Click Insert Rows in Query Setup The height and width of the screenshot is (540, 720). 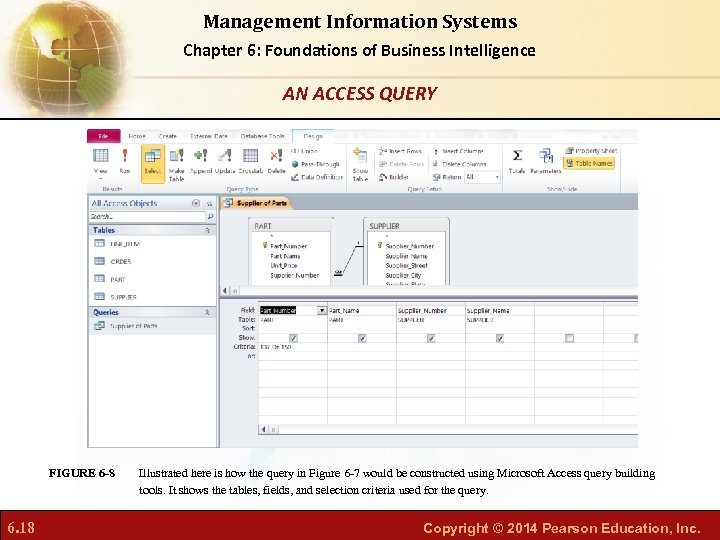tap(400, 151)
